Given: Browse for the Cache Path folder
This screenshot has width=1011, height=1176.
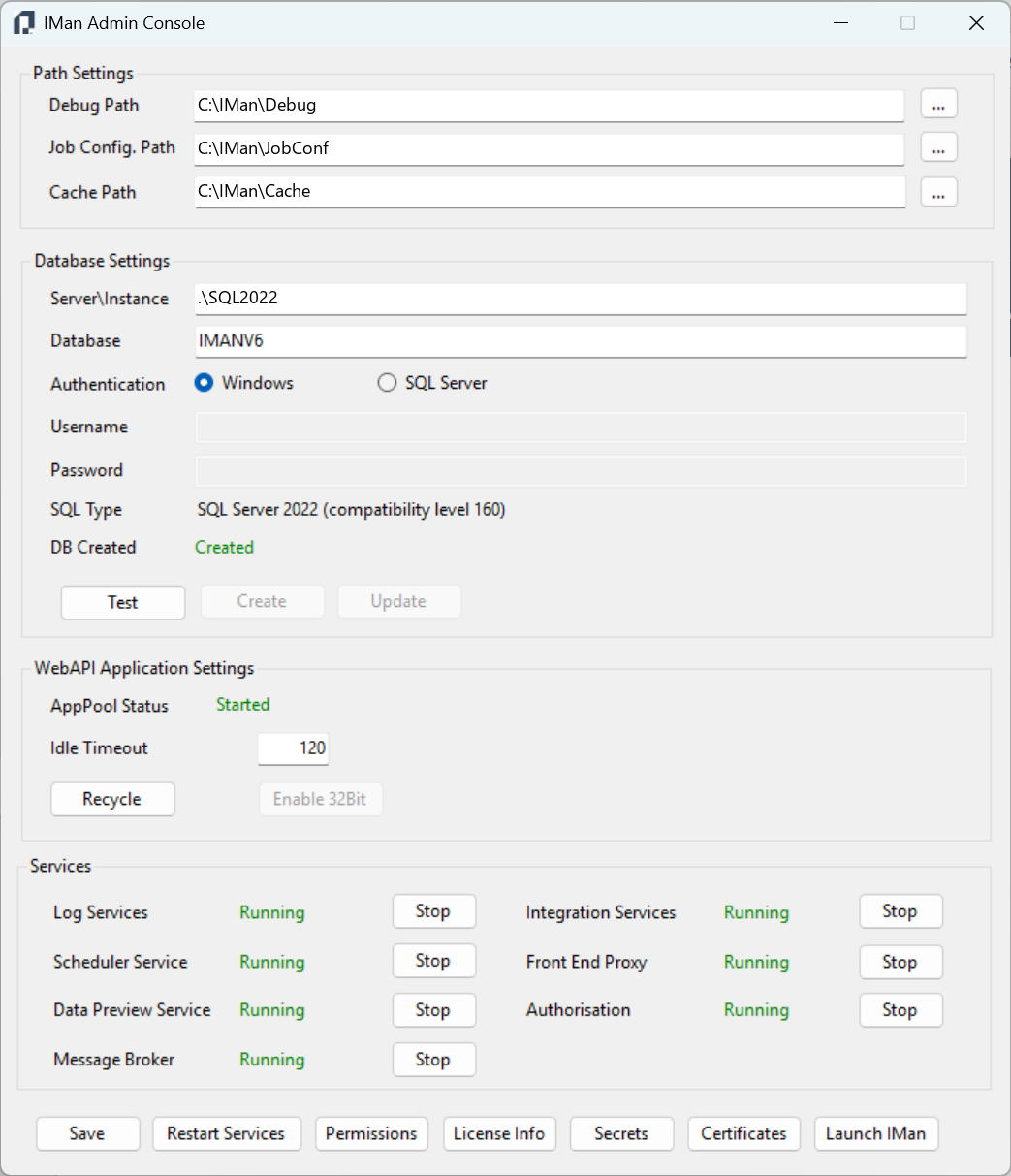Looking at the screenshot, I should coord(938,192).
